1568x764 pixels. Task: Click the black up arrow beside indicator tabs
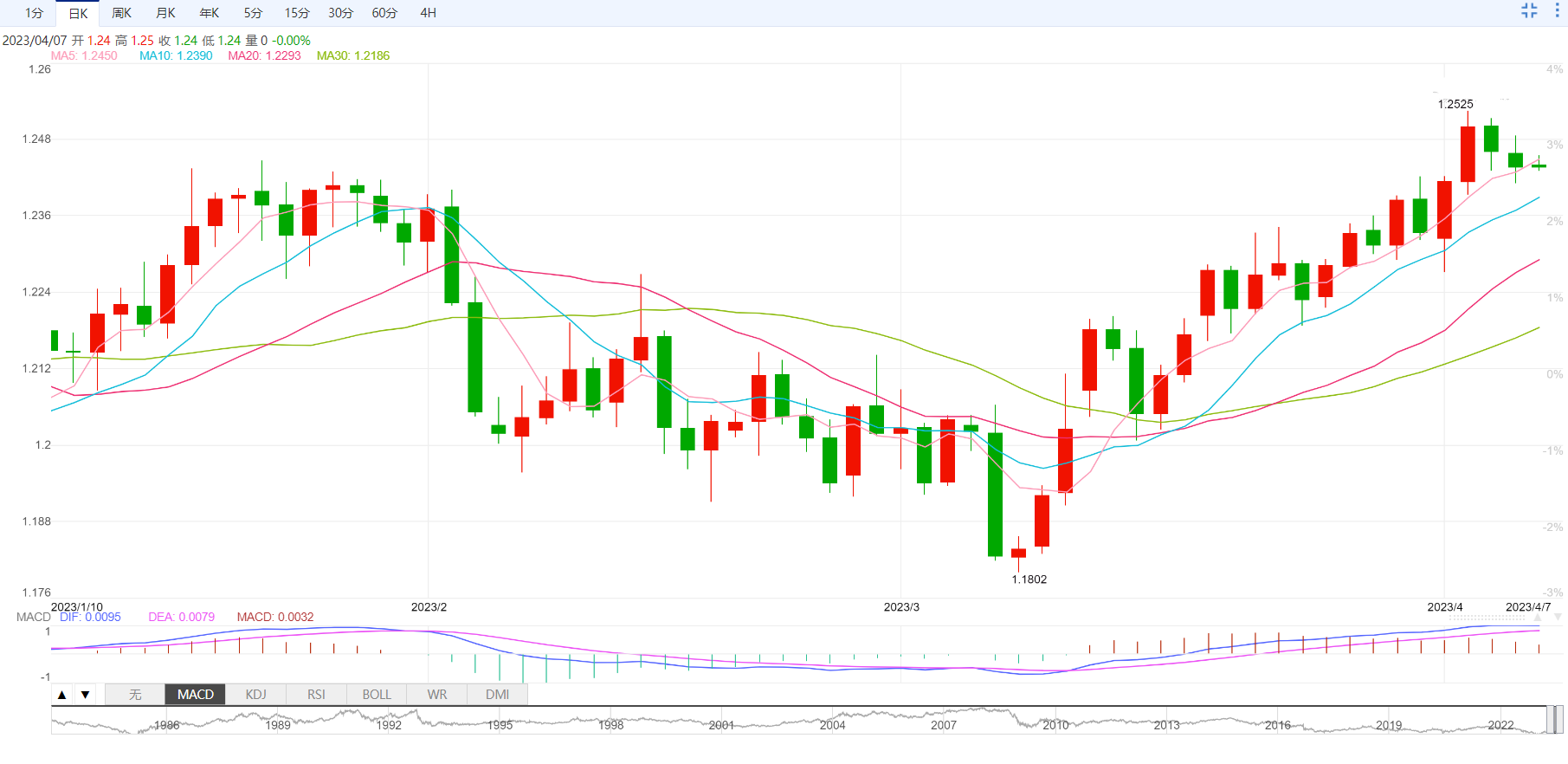click(x=61, y=695)
